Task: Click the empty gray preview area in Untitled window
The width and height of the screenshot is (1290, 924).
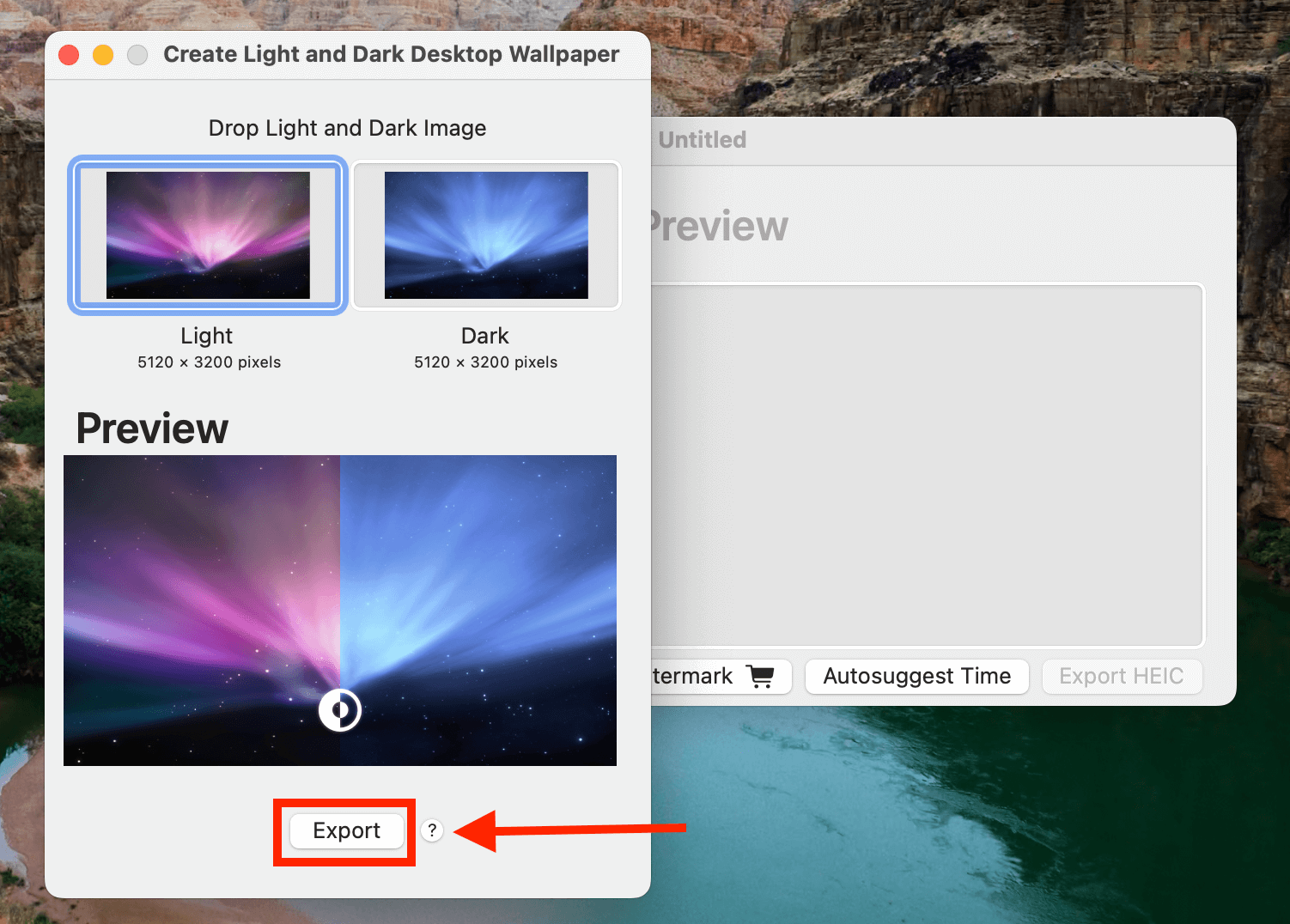Action: tap(928, 464)
